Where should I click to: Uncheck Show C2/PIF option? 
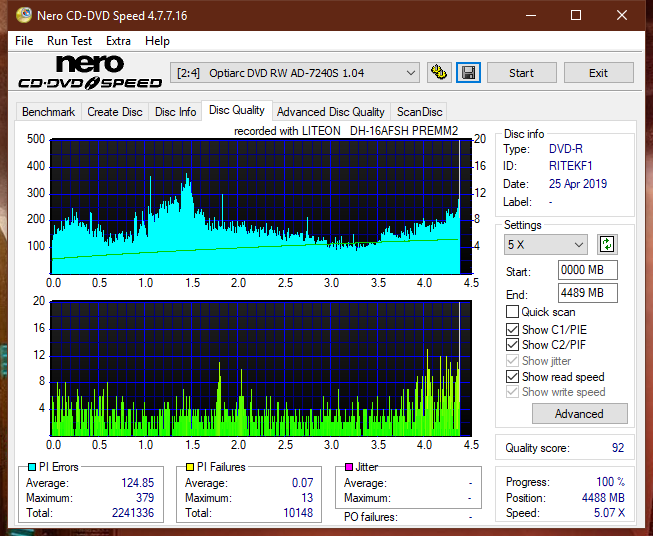coord(512,345)
